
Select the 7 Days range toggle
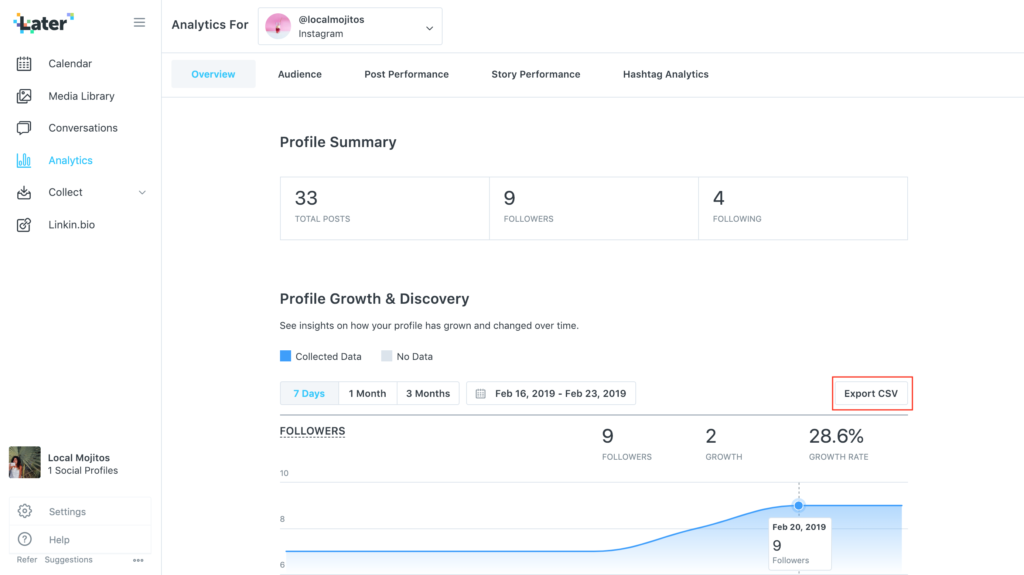[x=309, y=393]
